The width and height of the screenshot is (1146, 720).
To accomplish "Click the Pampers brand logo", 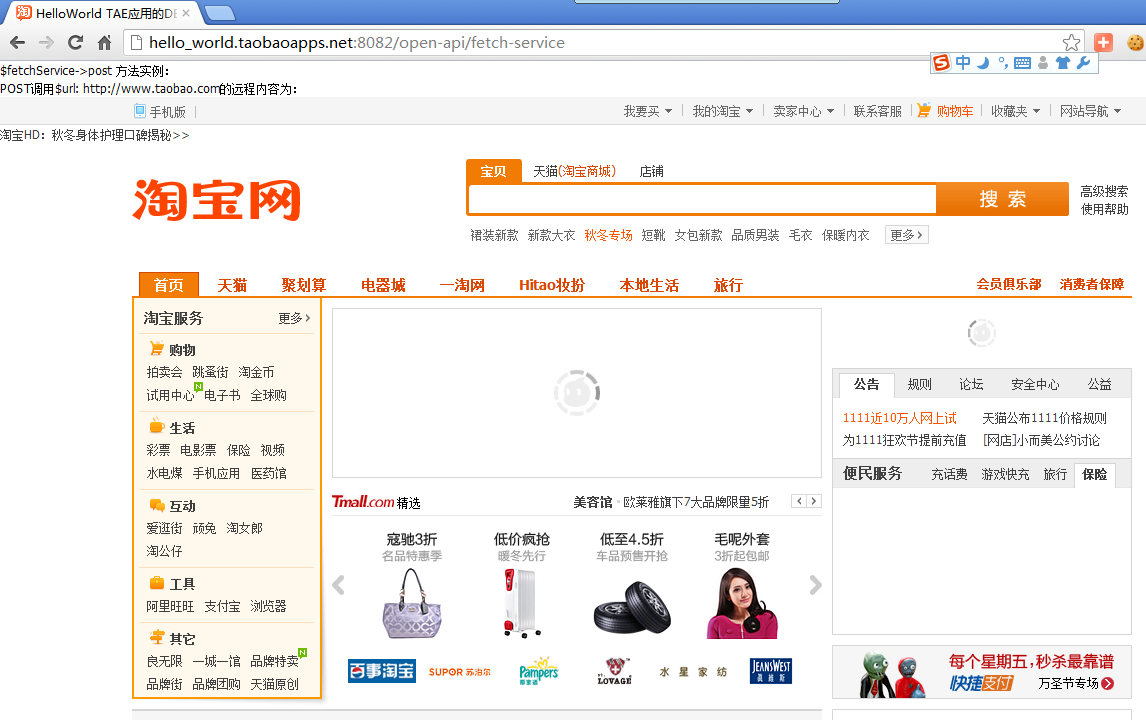I will tap(539, 671).
